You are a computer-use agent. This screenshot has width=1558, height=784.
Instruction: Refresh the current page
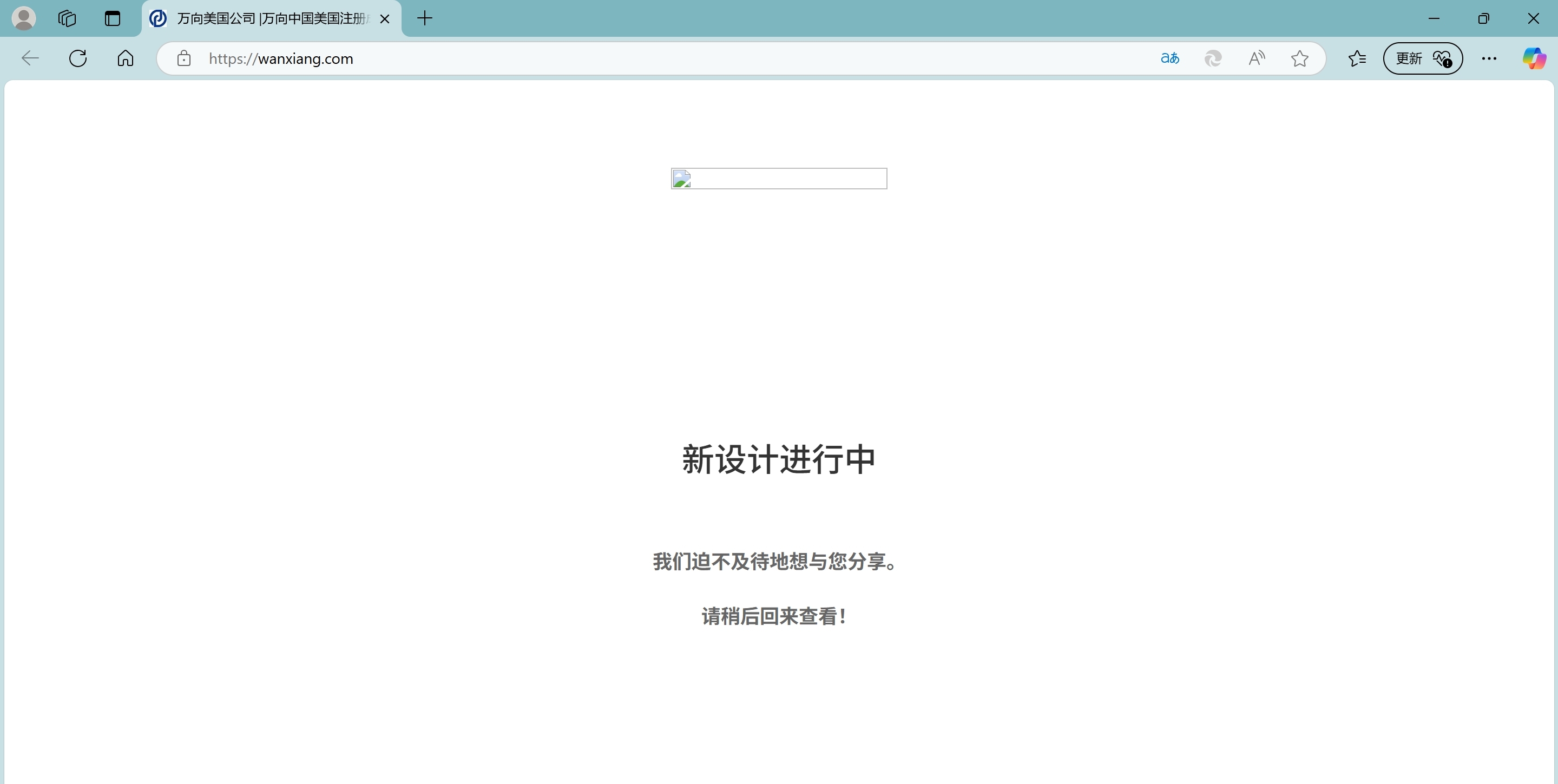78,58
